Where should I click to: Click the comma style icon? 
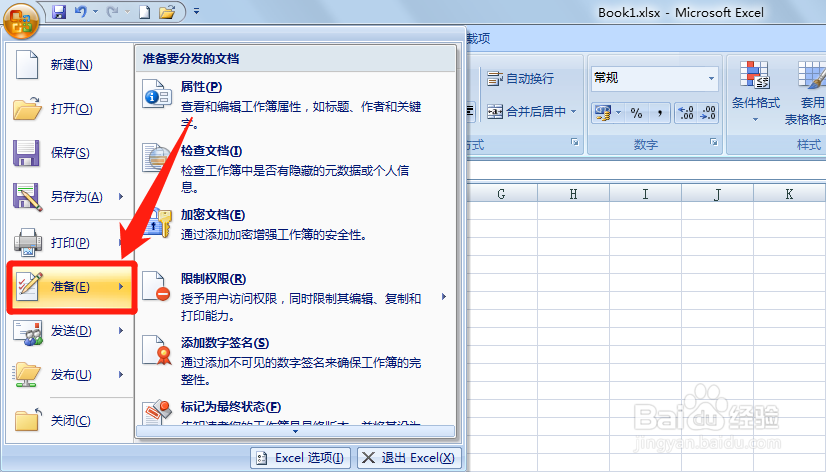tap(659, 113)
